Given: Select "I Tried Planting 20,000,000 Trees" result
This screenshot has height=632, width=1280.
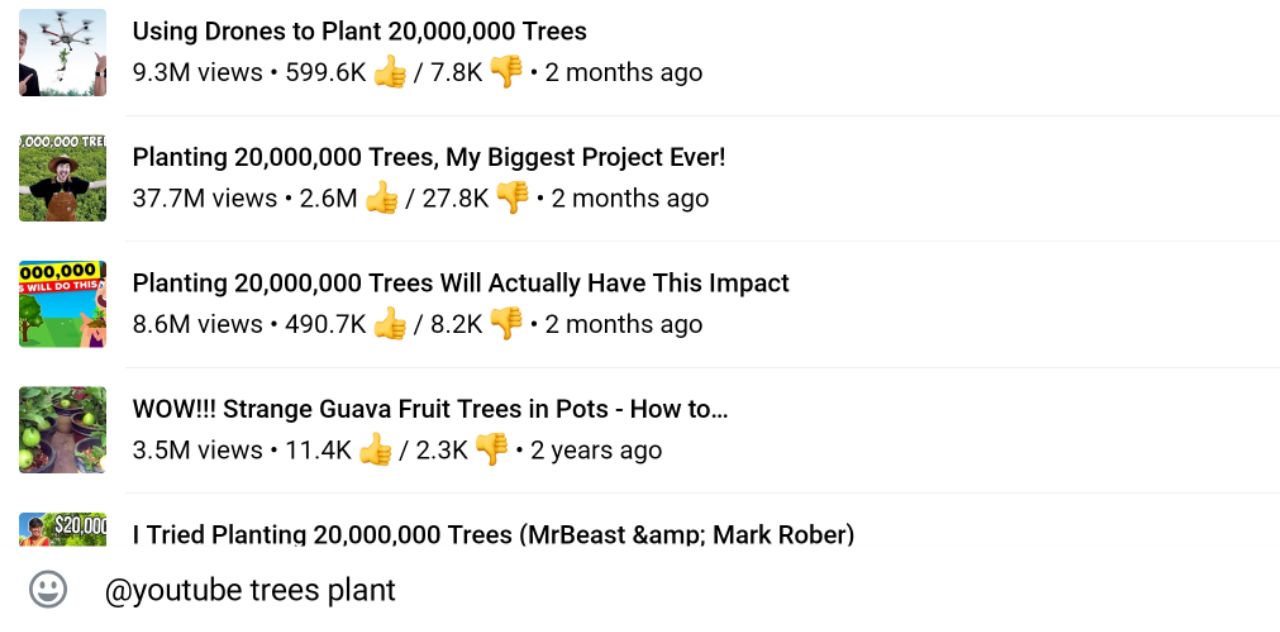Looking at the screenshot, I should pos(493,535).
